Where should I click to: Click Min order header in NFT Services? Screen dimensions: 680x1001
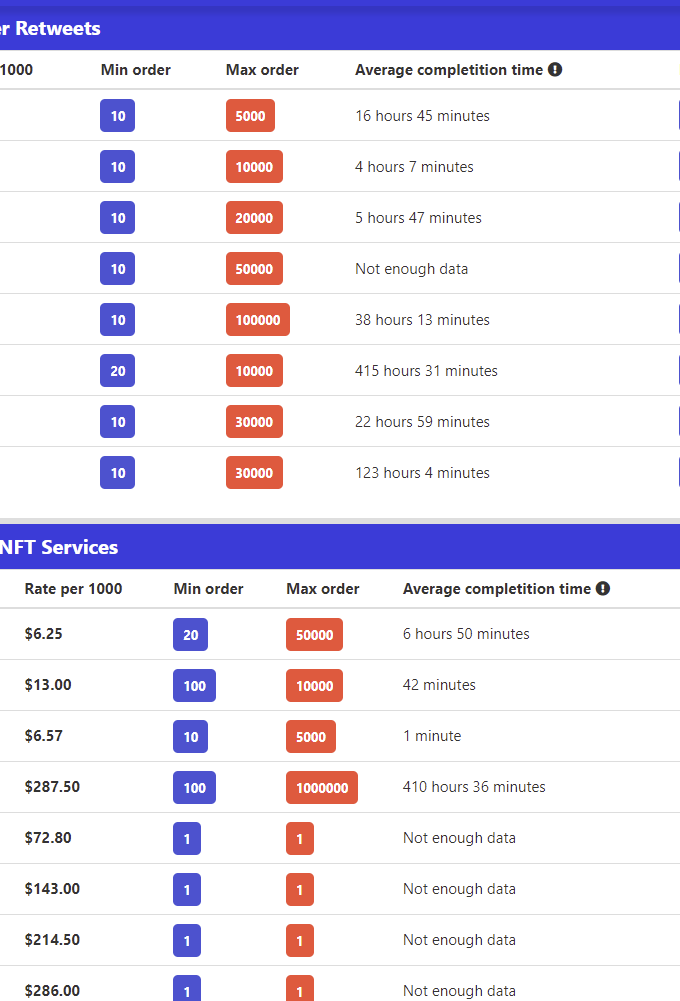click(x=208, y=589)
